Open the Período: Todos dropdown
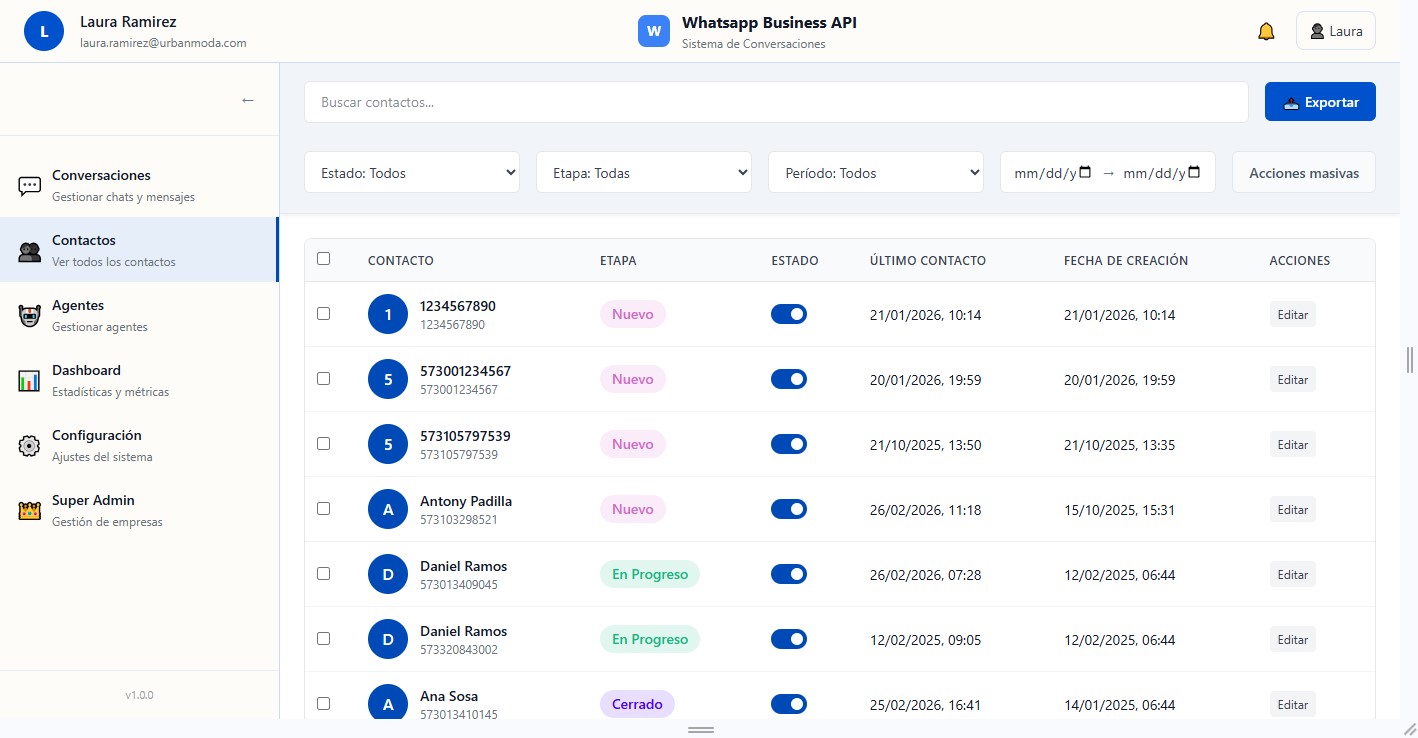This screenshot has width=1418, height=738. pos(876,172)
